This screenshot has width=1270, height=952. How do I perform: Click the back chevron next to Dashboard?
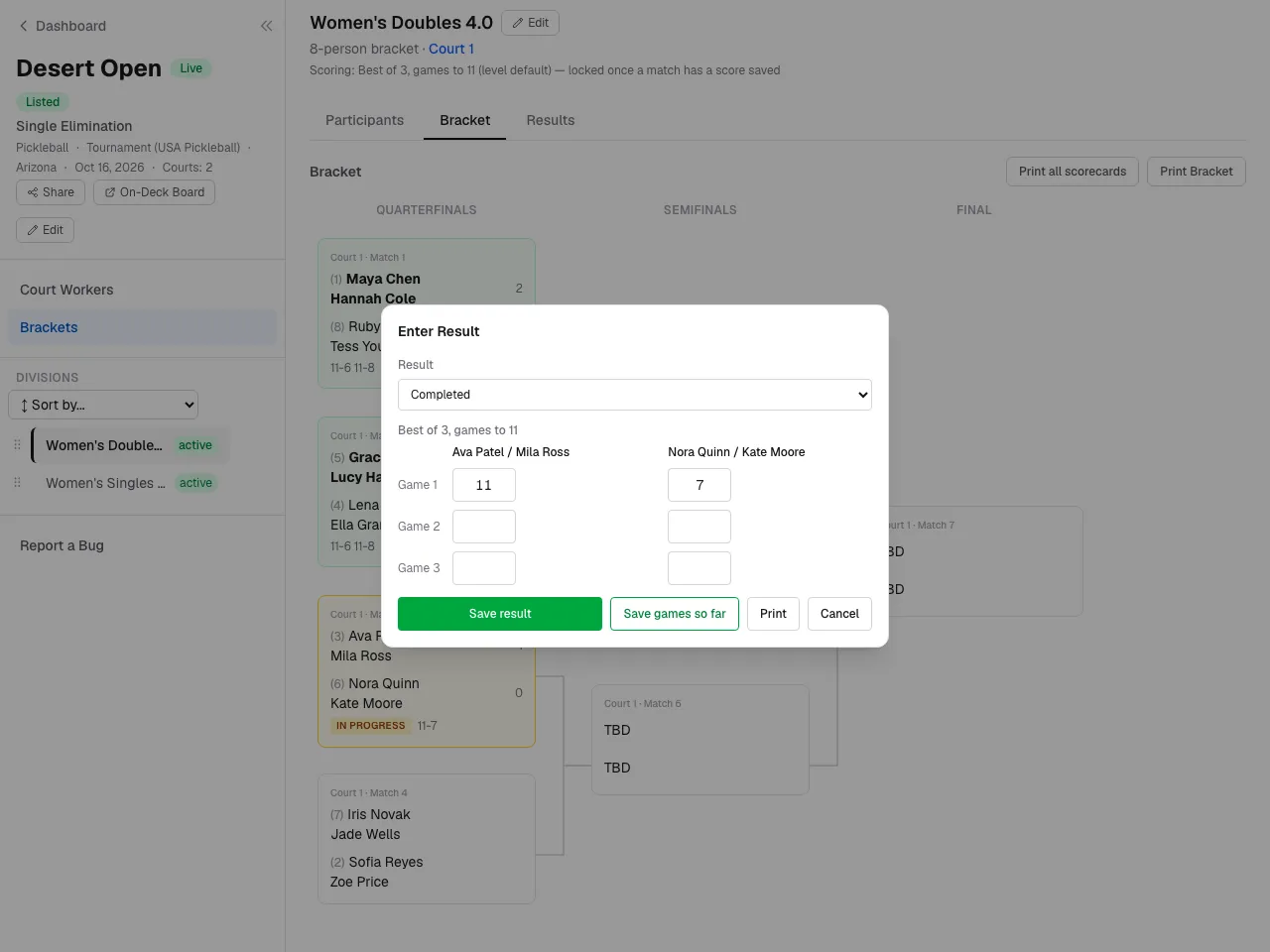(x=24, y=26)
